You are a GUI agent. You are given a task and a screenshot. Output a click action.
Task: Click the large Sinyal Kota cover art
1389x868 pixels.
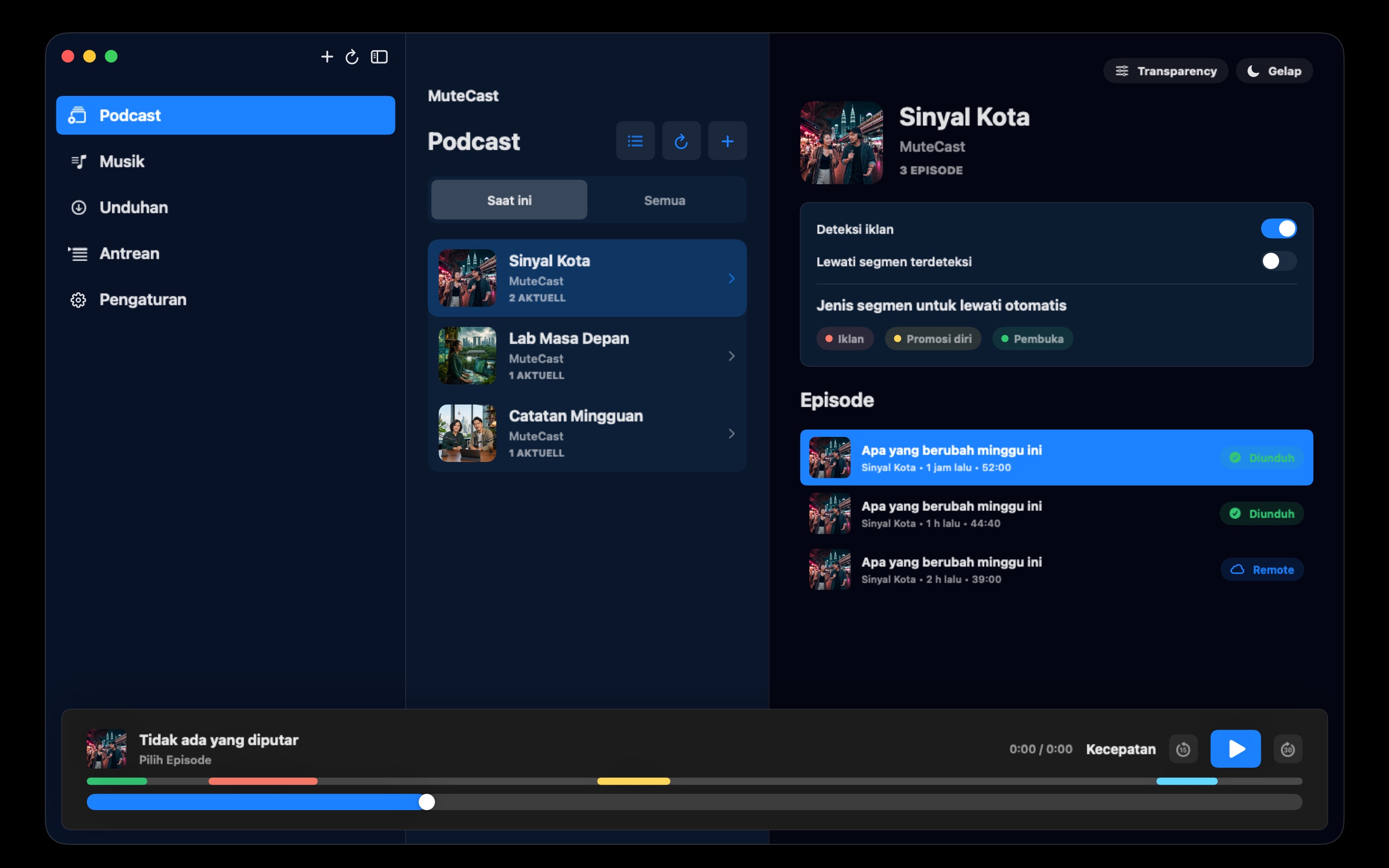(842, 143)
